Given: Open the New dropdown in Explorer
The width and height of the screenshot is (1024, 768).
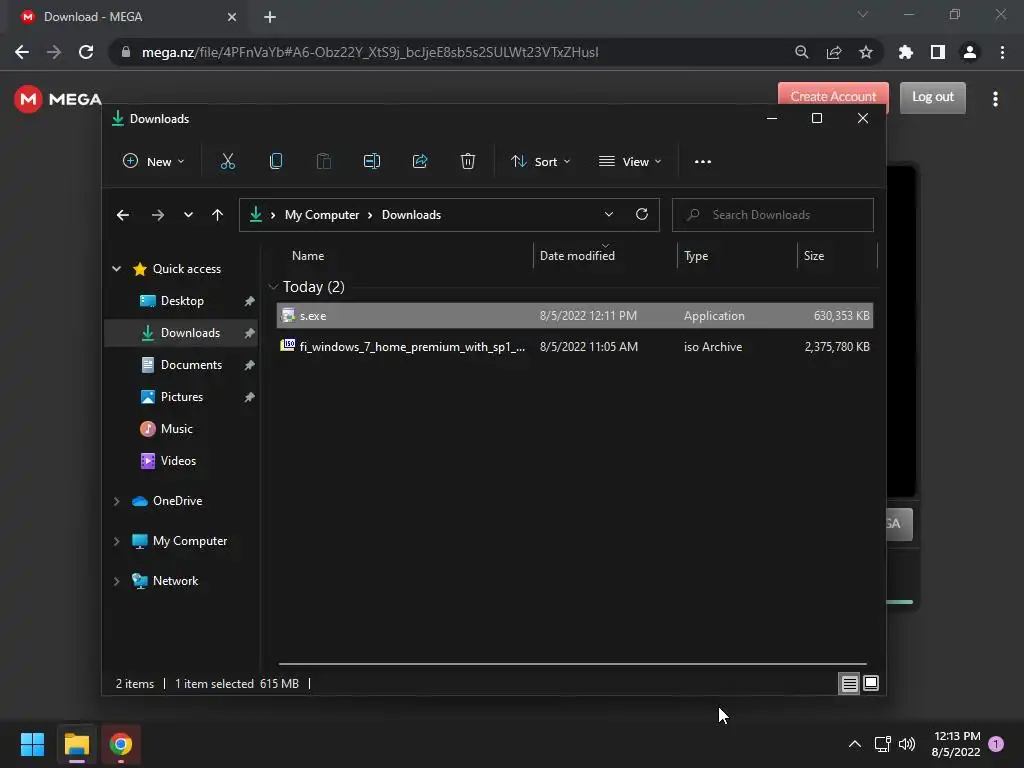Looking at the screenshot, I should pyautogui.click(x=153, y=161).
